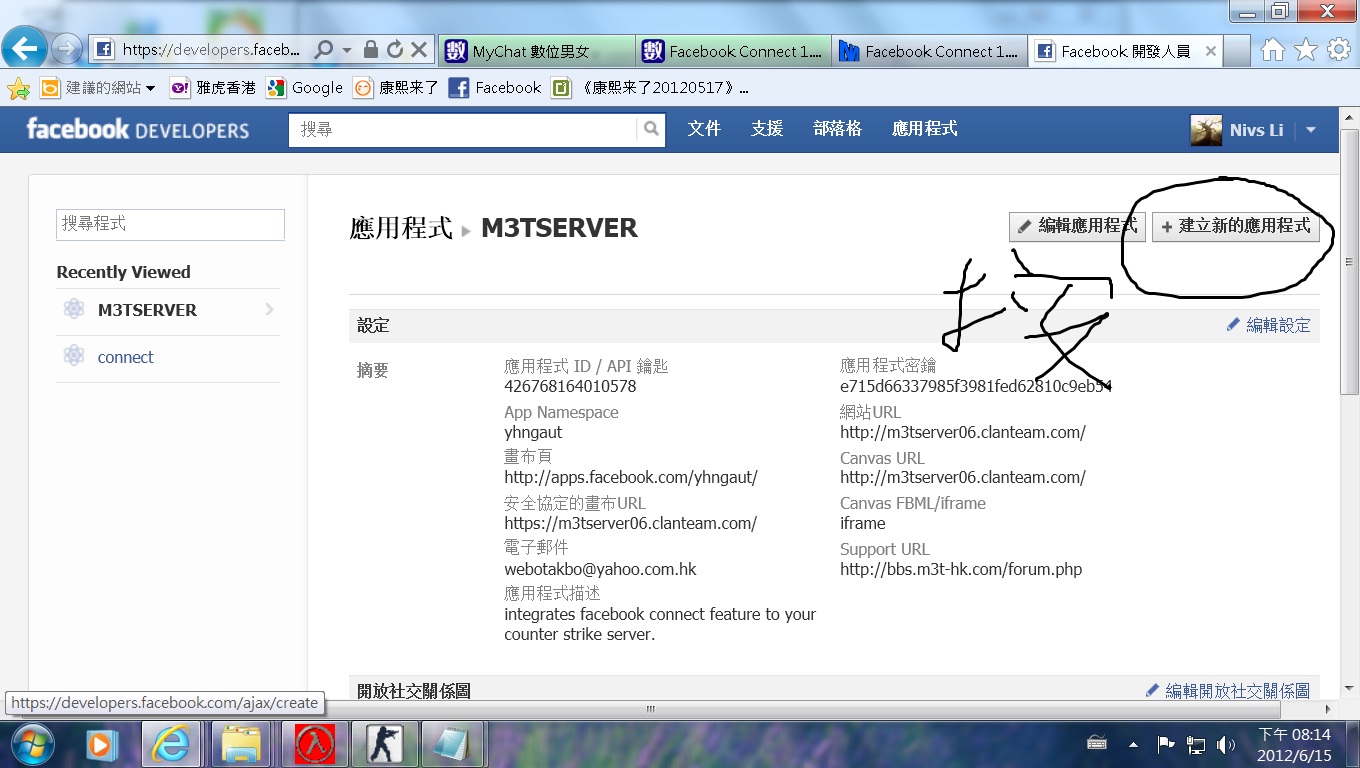Click the Nivs Li profile picture
The width and height of the screenshot is (1360, 768).
[1206, 130]
